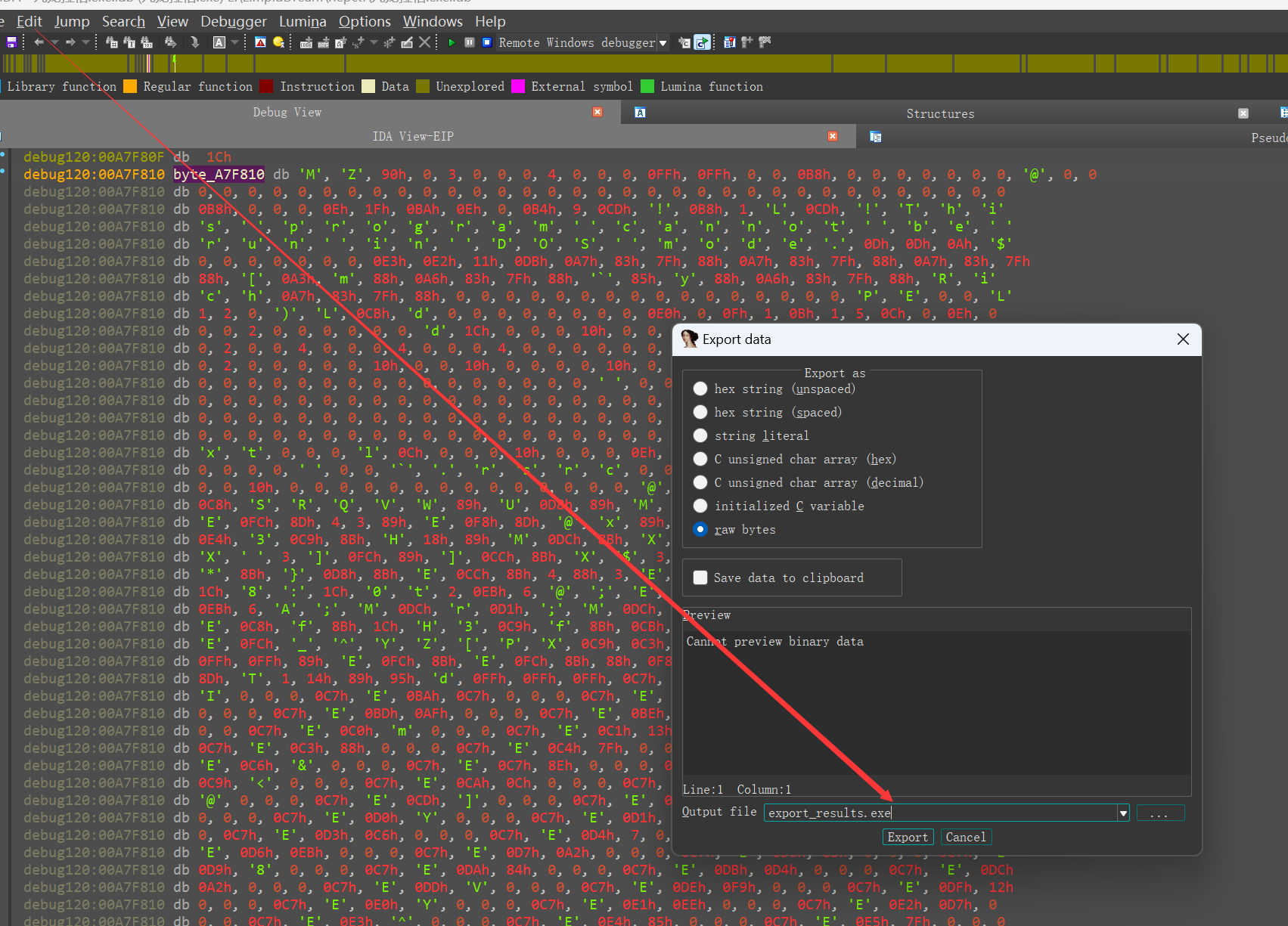Select the raw bytes radio button
Image resolution: width=1288 pixels, height=926 pixels.
700,529
